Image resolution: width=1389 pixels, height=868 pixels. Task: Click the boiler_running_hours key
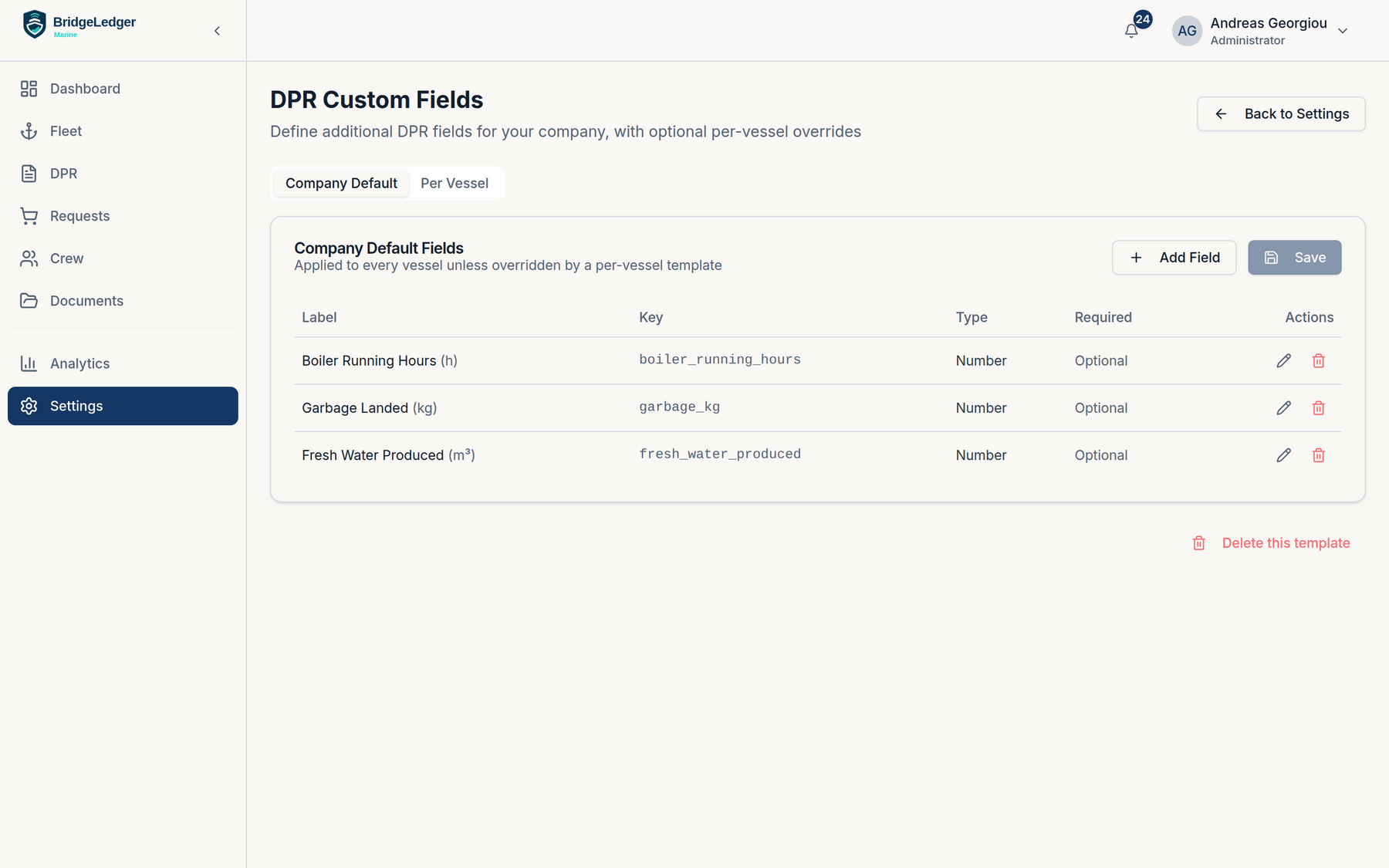tap(720, 360)
